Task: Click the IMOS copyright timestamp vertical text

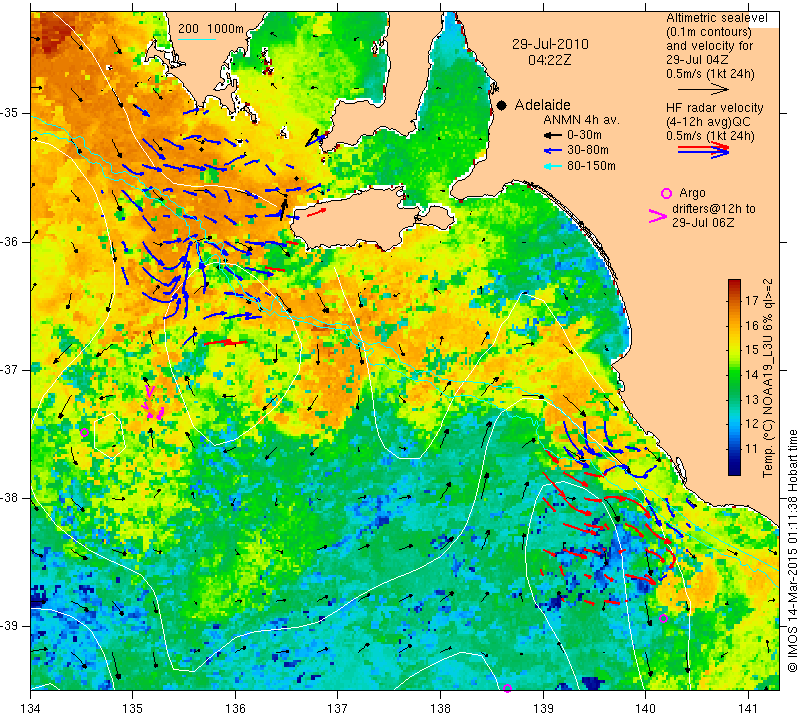Action: coord(792,551)
